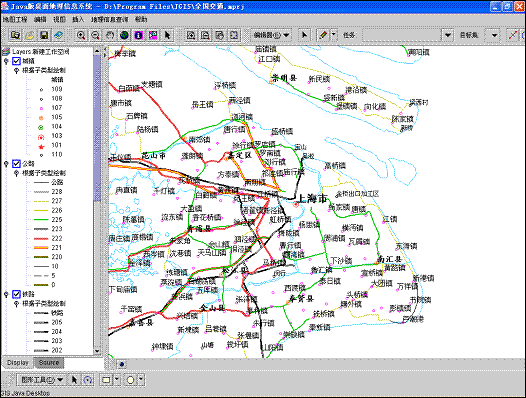The height and width of the screenshot is (398, 526).
Task: Open the circle tool dropdown arrow
Action: pyautogui.click(x=141, y=379)
